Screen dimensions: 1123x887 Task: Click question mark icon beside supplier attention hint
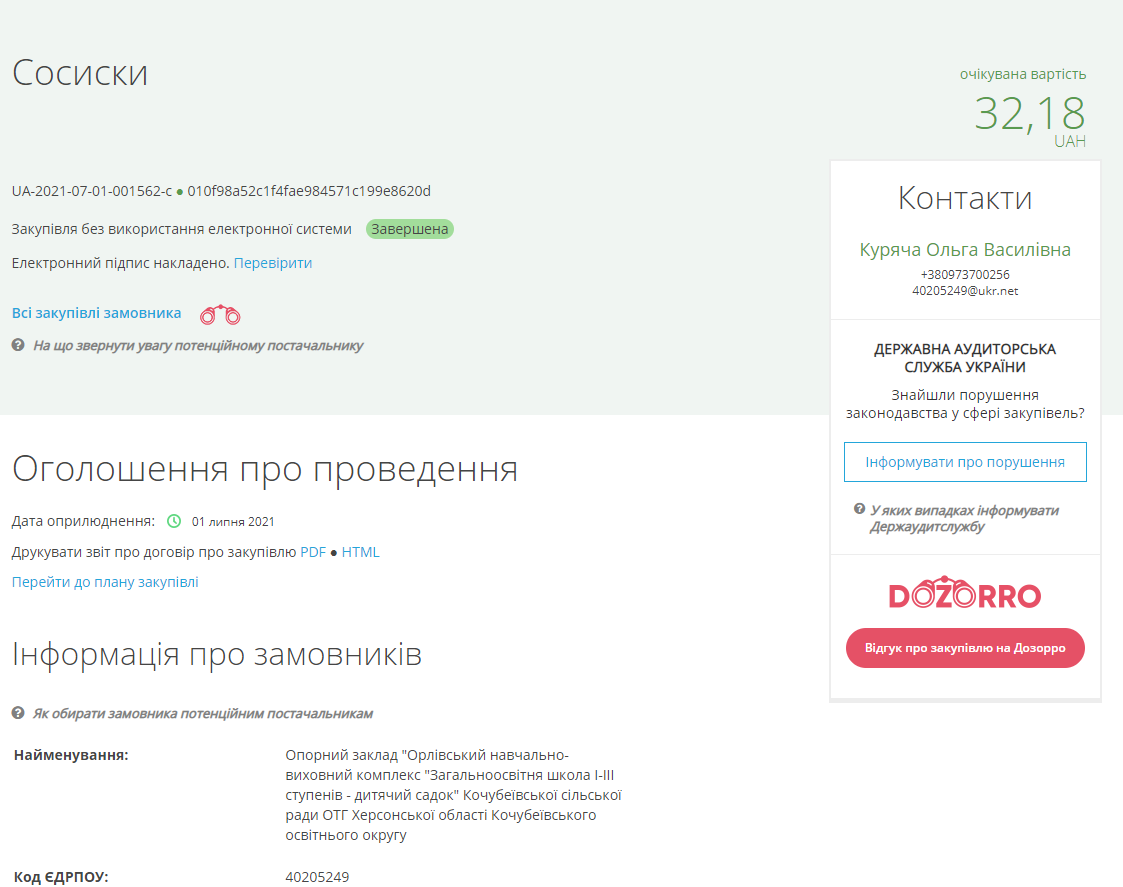tap(18, 345)
